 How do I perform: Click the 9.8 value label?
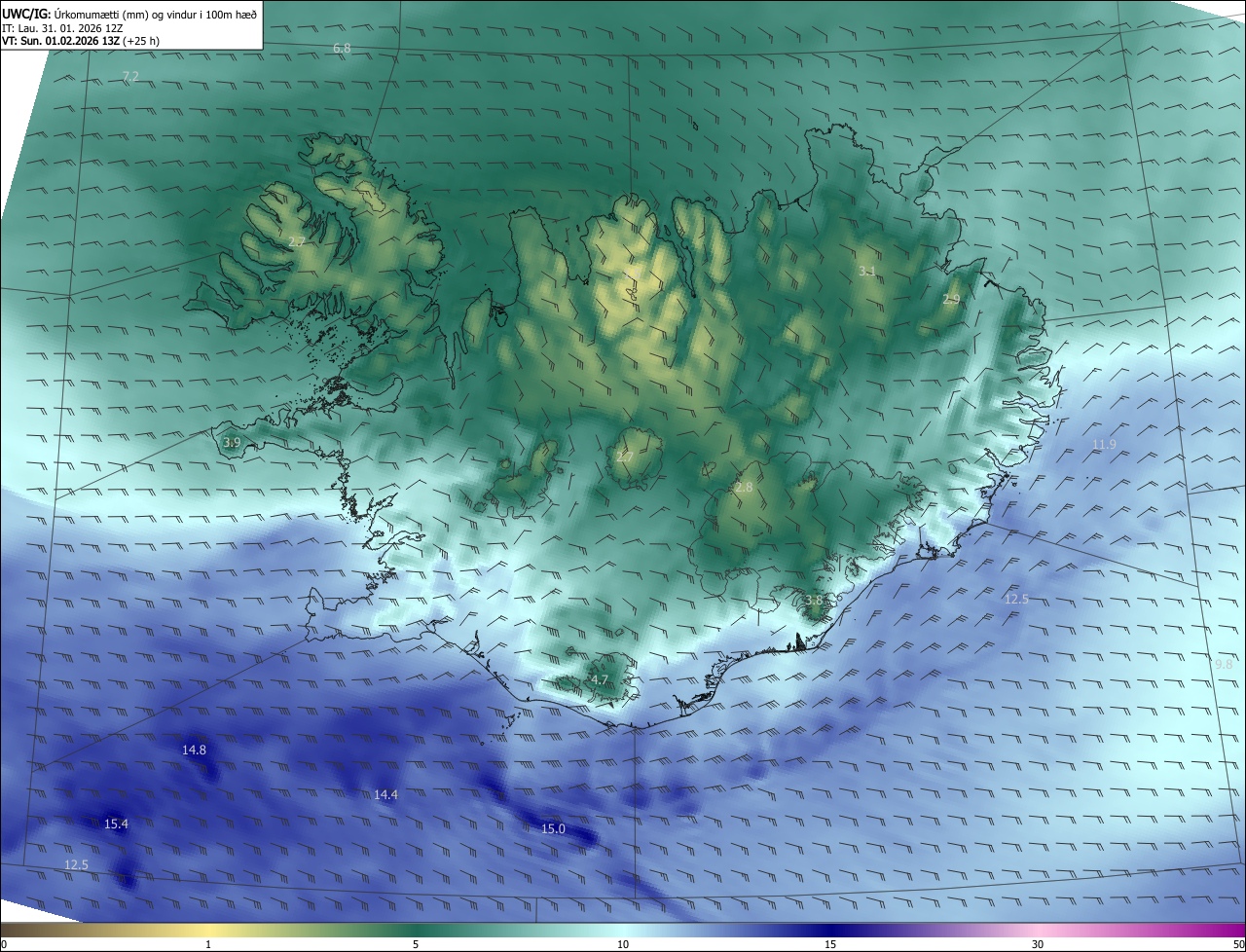(x=1224, y=664)
